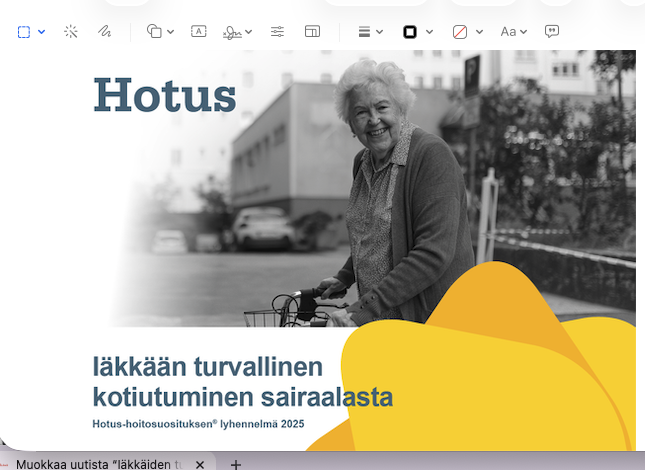Activate the Instant Alpha wand tool
The width and height of the screenshot is (645, 470).
pos(71,32)
